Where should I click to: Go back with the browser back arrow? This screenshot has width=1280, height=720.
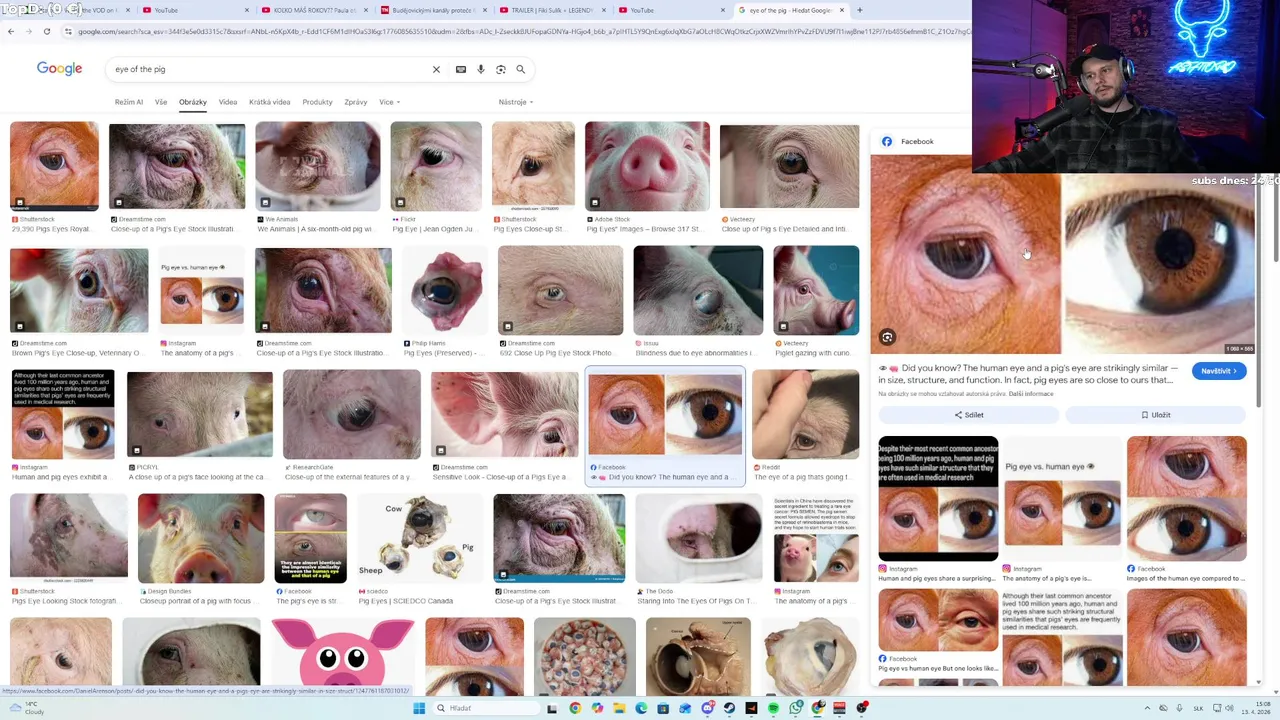pos(10,31)
